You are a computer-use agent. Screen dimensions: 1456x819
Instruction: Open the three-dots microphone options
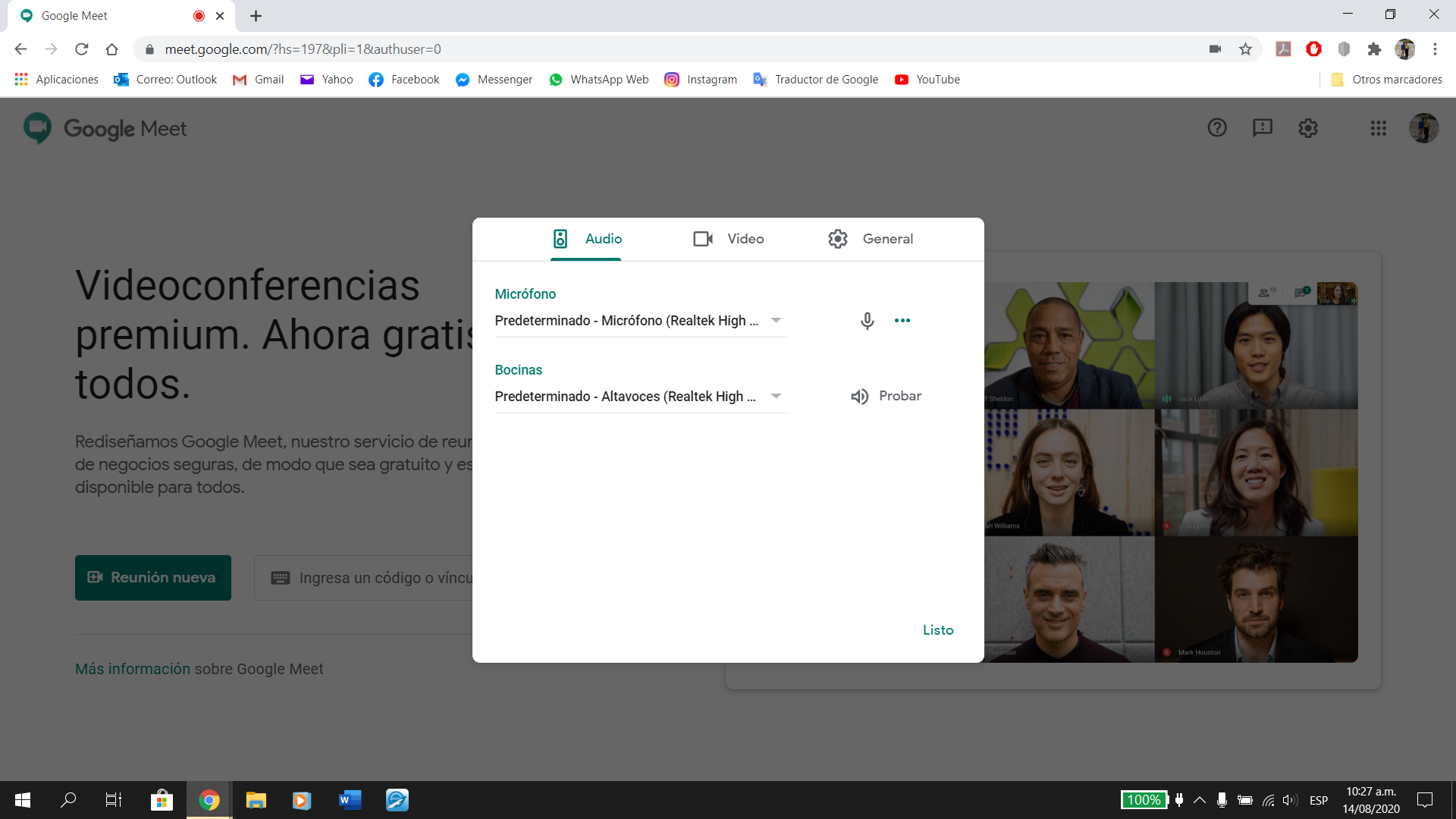[902, 321]
